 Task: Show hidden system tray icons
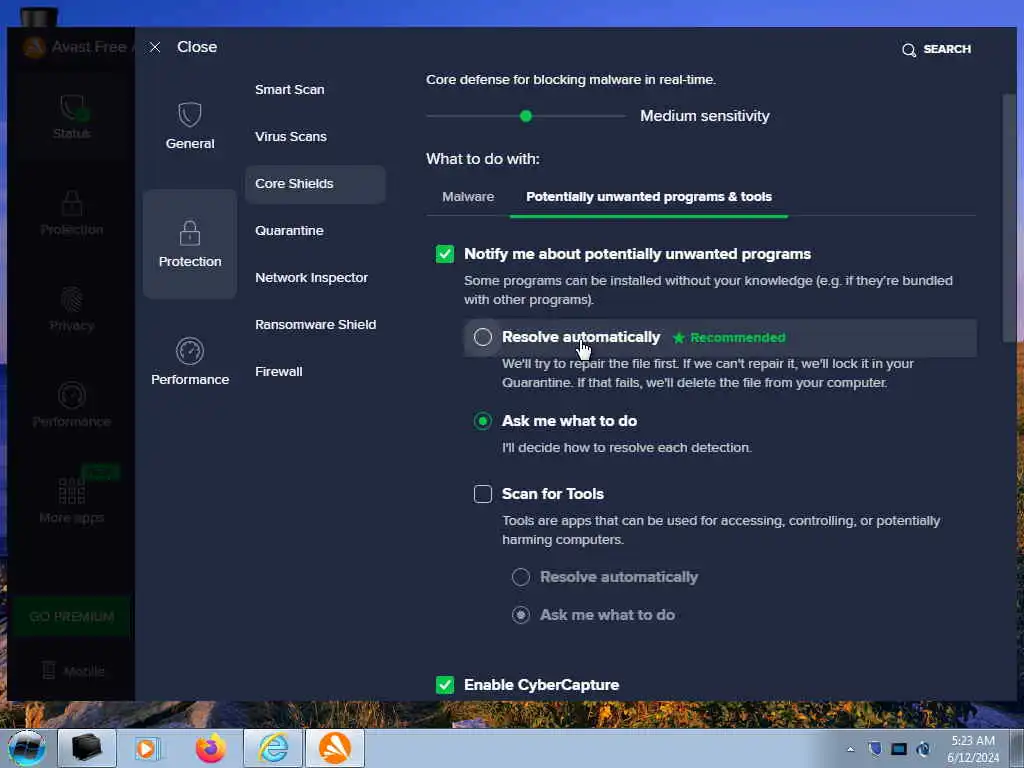pos(850,749)
